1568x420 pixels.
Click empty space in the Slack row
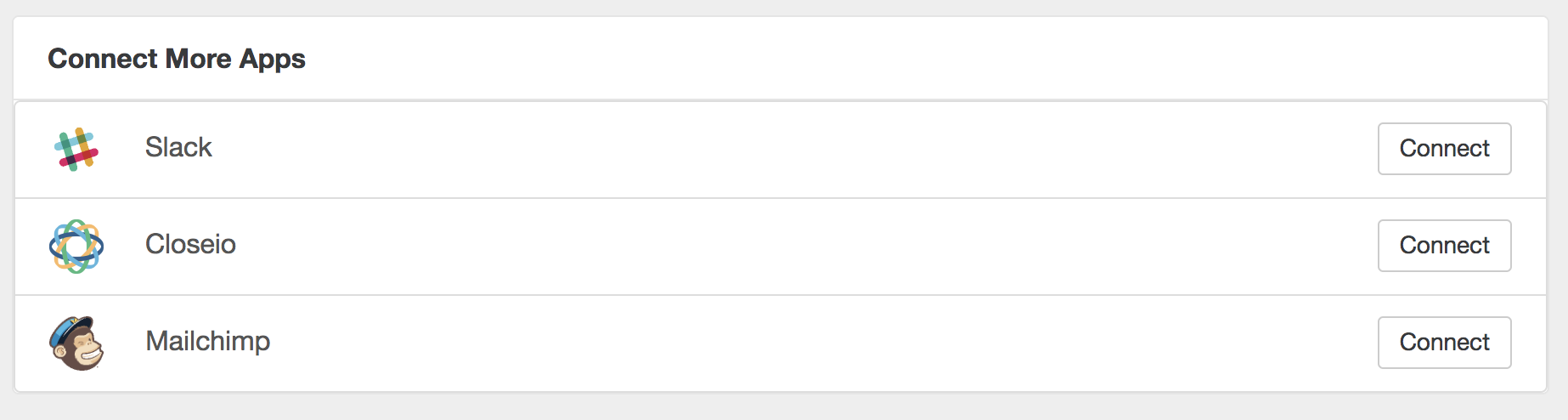coord(764,149)
